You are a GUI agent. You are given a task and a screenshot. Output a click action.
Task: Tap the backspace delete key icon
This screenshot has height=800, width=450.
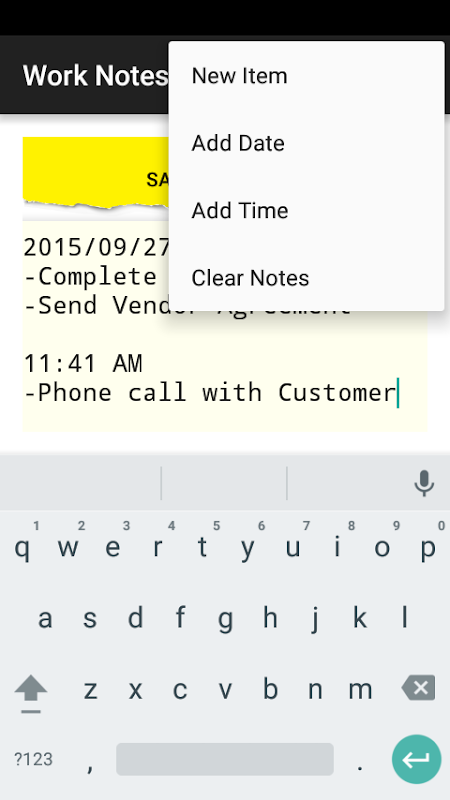coord(418,688)
